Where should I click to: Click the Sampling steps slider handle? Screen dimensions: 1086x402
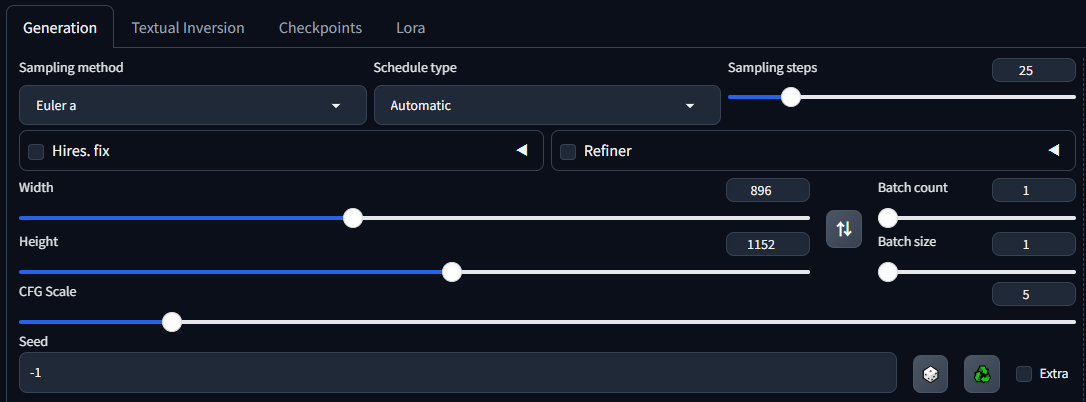coord(791,97)
